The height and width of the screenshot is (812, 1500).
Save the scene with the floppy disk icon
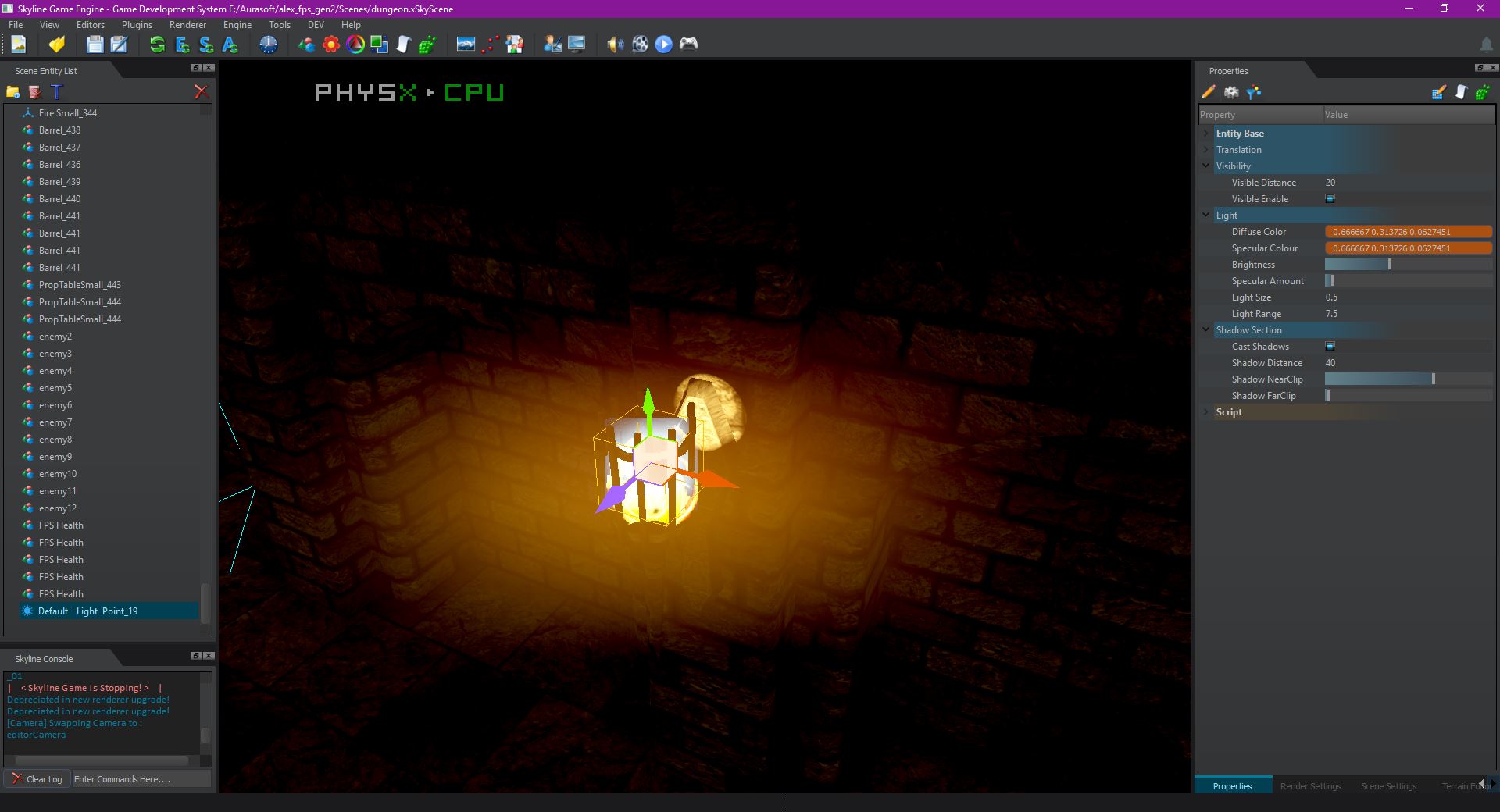[x=95, y=45]
